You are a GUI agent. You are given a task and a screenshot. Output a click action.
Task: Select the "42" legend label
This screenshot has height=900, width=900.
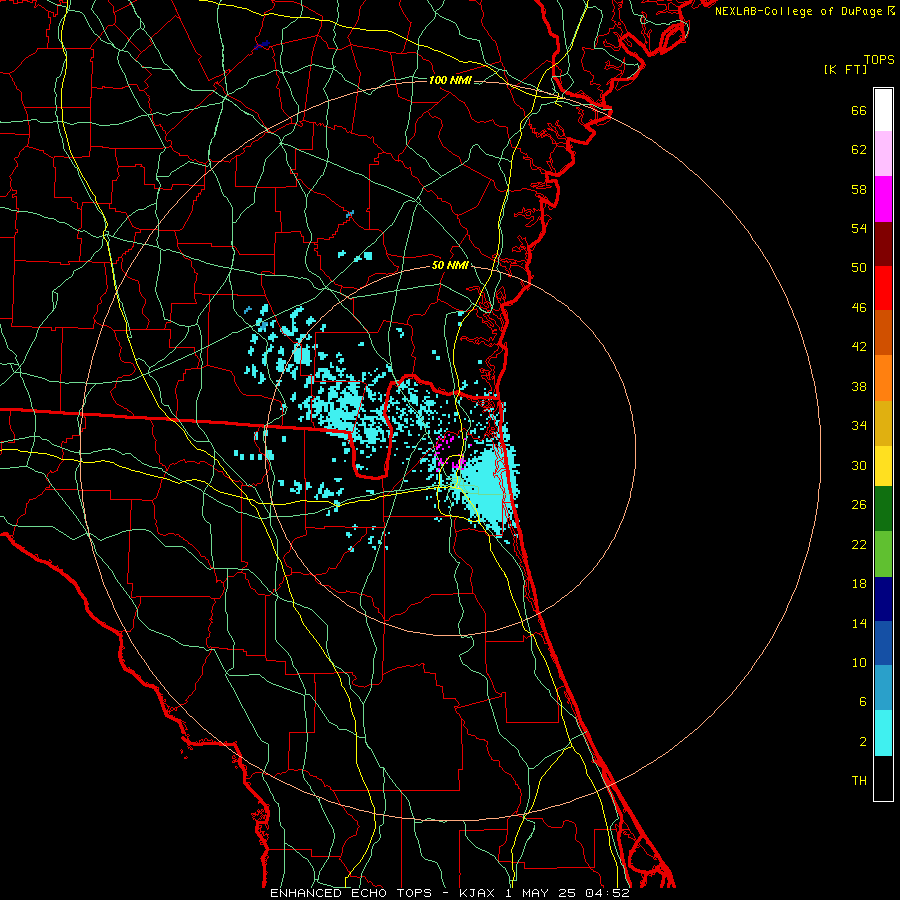coord(859,347)
